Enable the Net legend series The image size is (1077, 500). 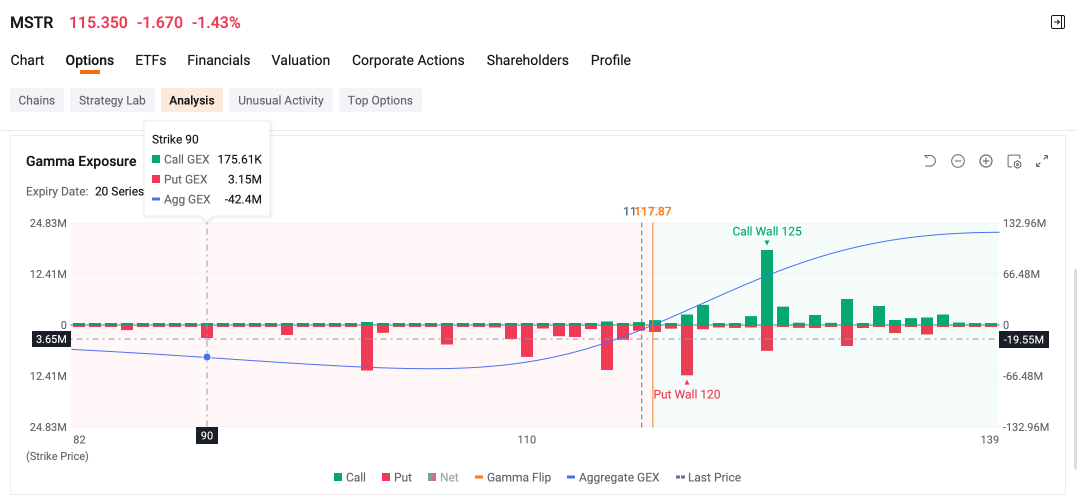click(443, 477)
